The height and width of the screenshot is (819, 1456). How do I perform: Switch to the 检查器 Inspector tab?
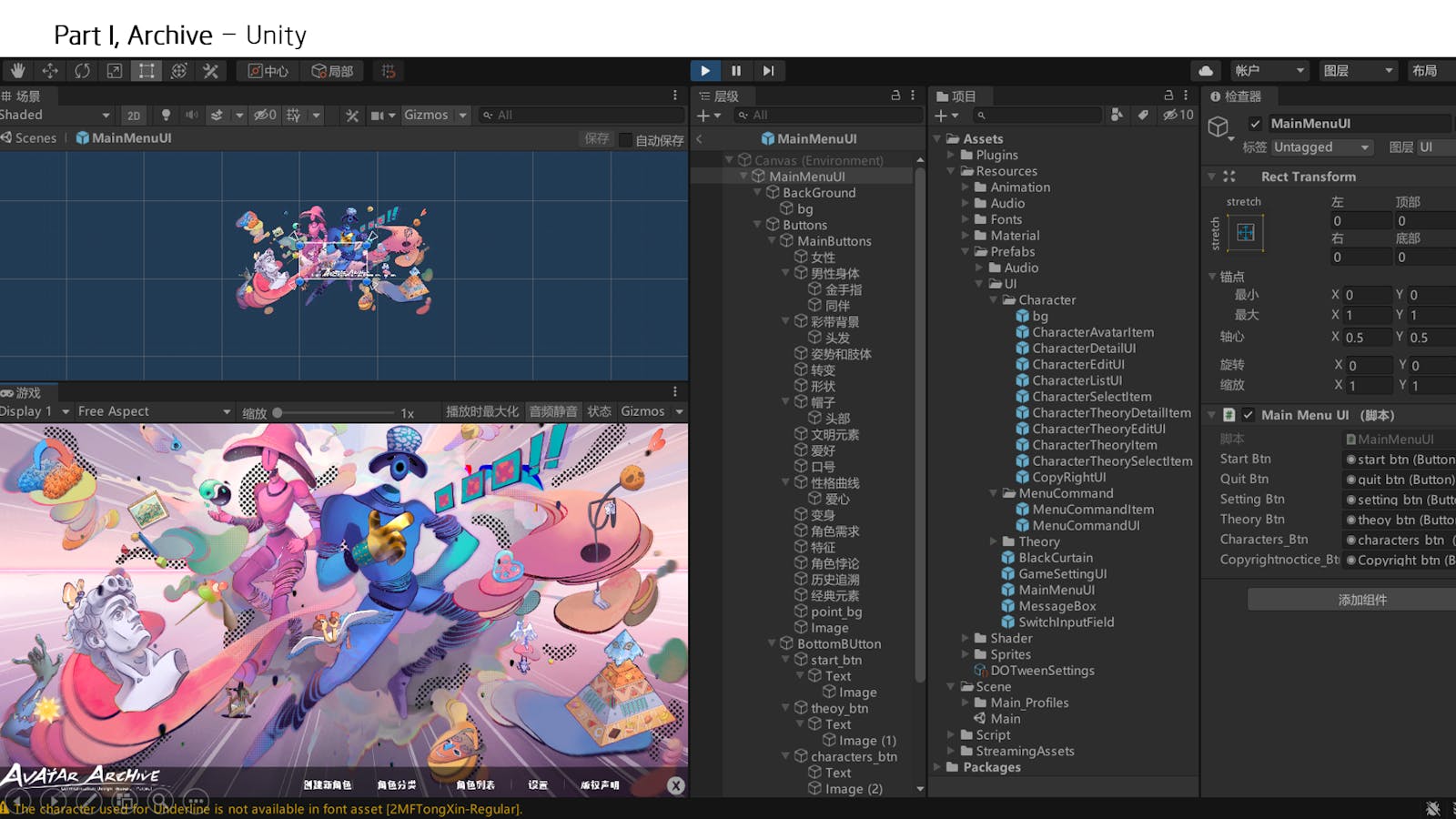pos(1235,96)
